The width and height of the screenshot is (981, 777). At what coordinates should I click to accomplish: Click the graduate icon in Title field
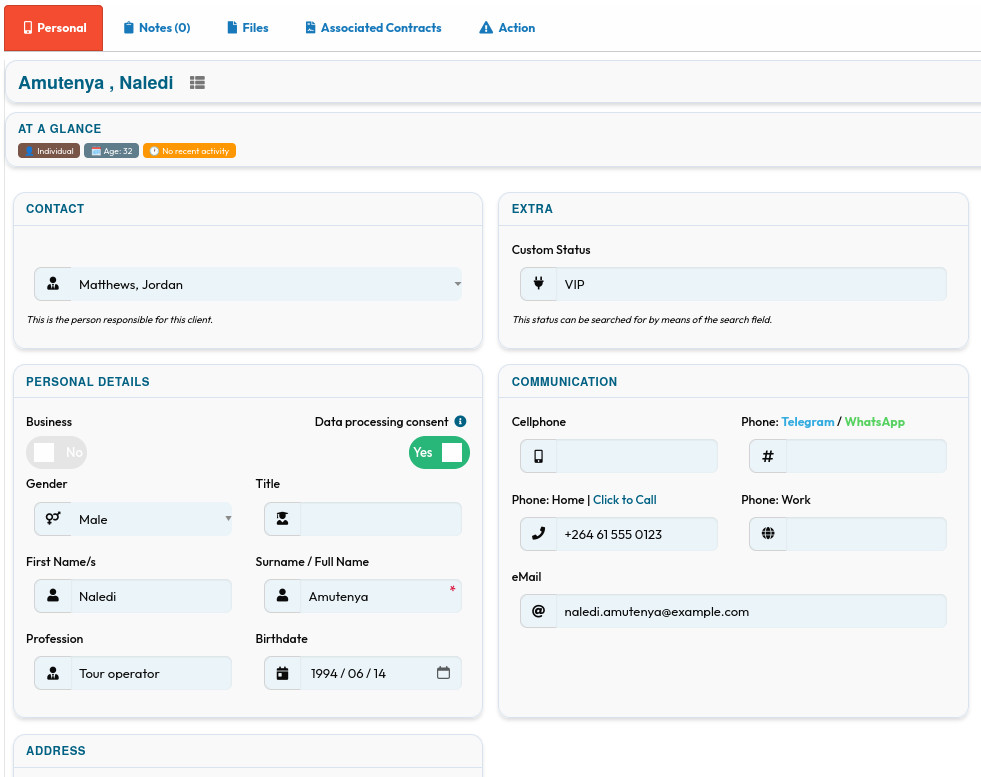pyautogui.click(x=283, y=519)
